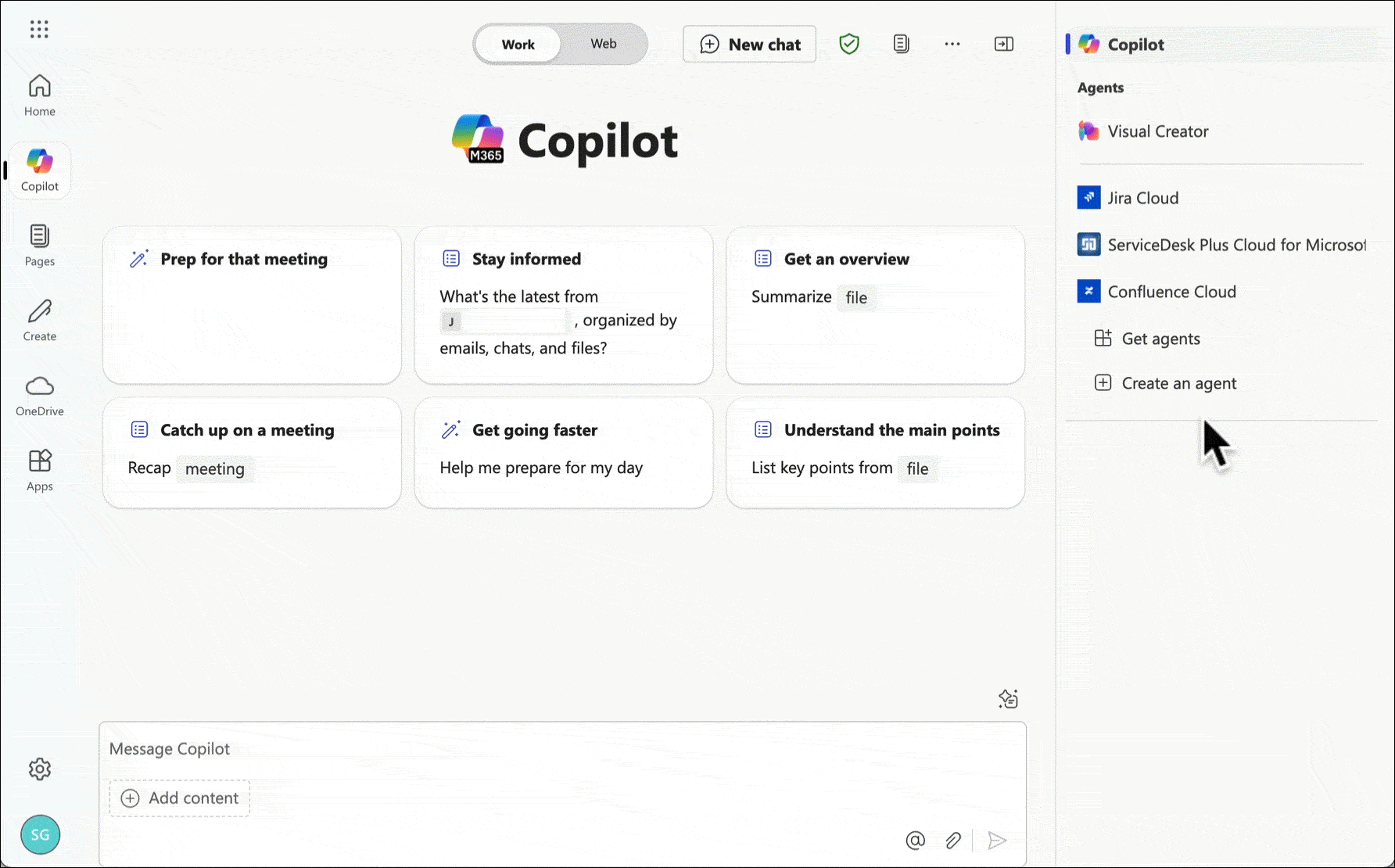Screen dimensions: 1395x868
Task: Open prompt gallery sparkle icon
Action: pyautogui.click(x=1009, y=699)
